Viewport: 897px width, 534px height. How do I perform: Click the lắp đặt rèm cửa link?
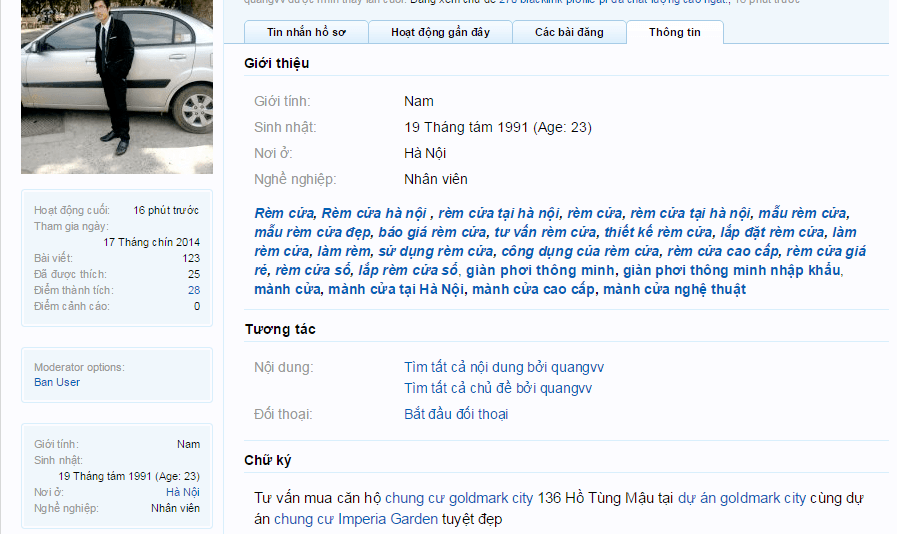point(772,232)
